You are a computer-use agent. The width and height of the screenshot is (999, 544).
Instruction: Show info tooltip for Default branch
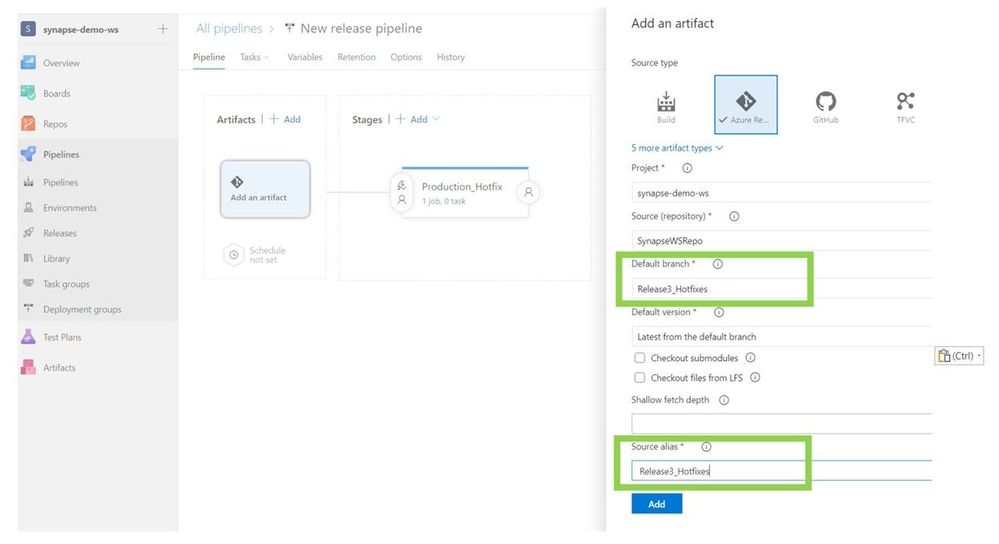pos(717,264)
